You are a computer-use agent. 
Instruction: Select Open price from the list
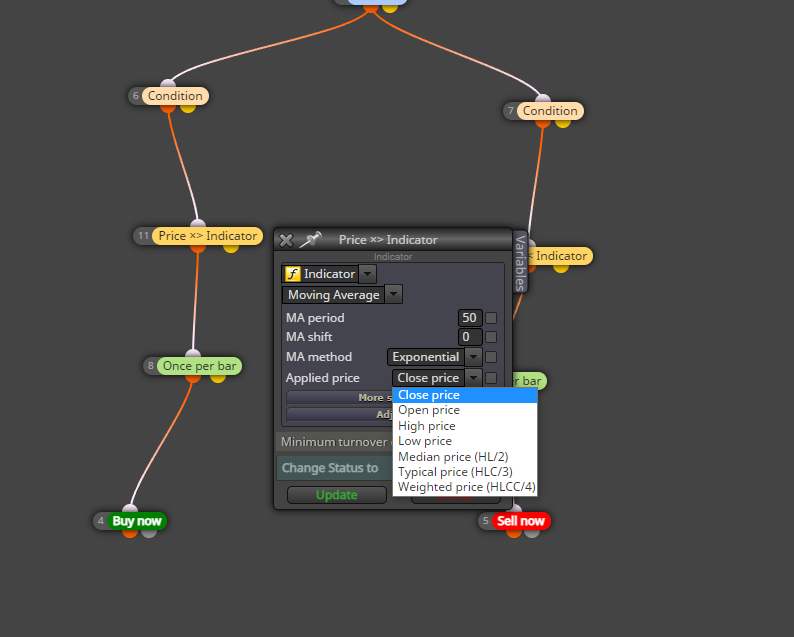point(465,410)
